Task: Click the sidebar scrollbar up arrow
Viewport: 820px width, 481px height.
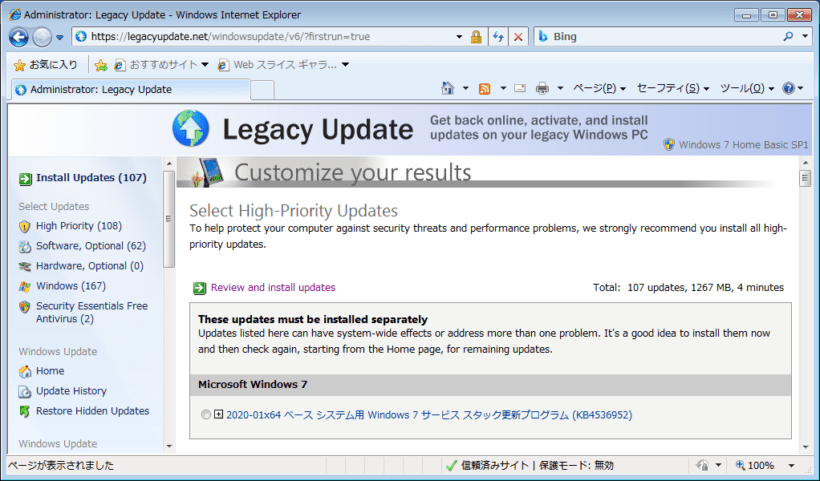Action: [x=169, y=164]
